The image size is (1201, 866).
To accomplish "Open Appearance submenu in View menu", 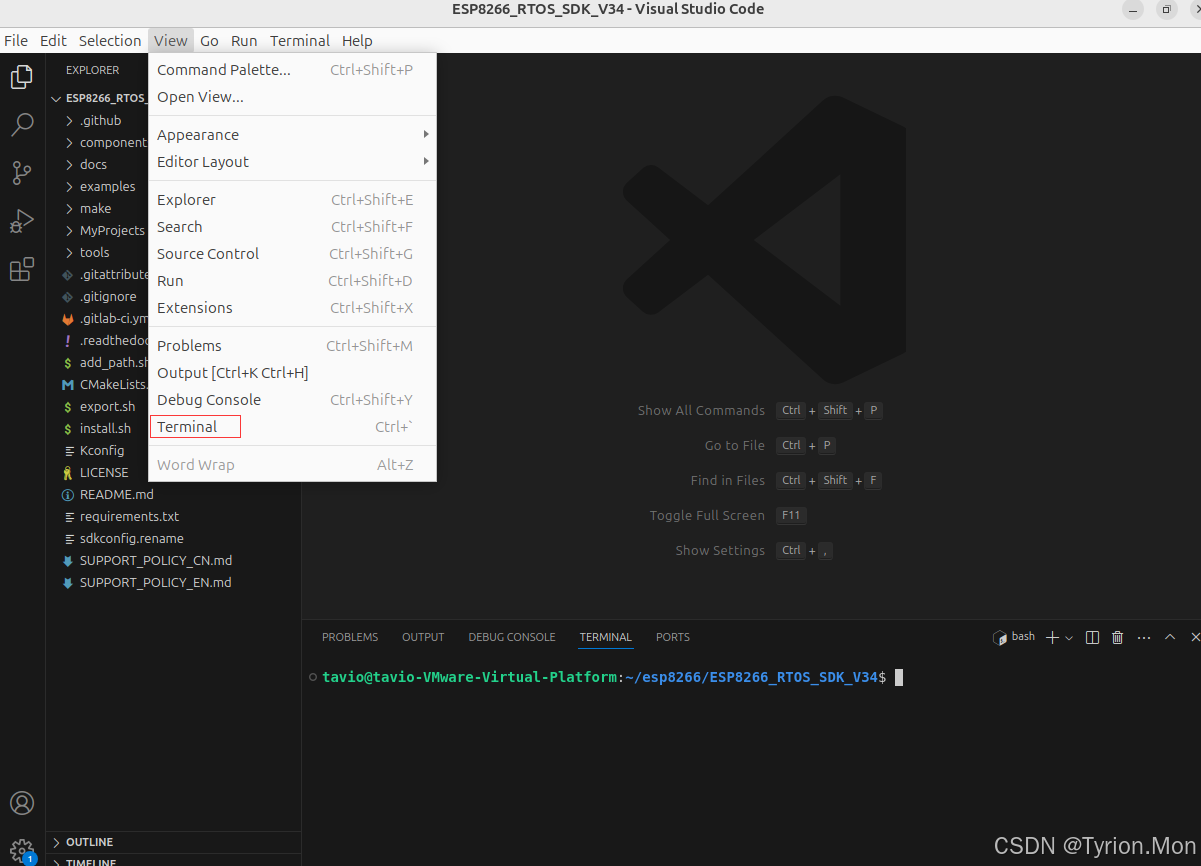I will pos(292,135).
